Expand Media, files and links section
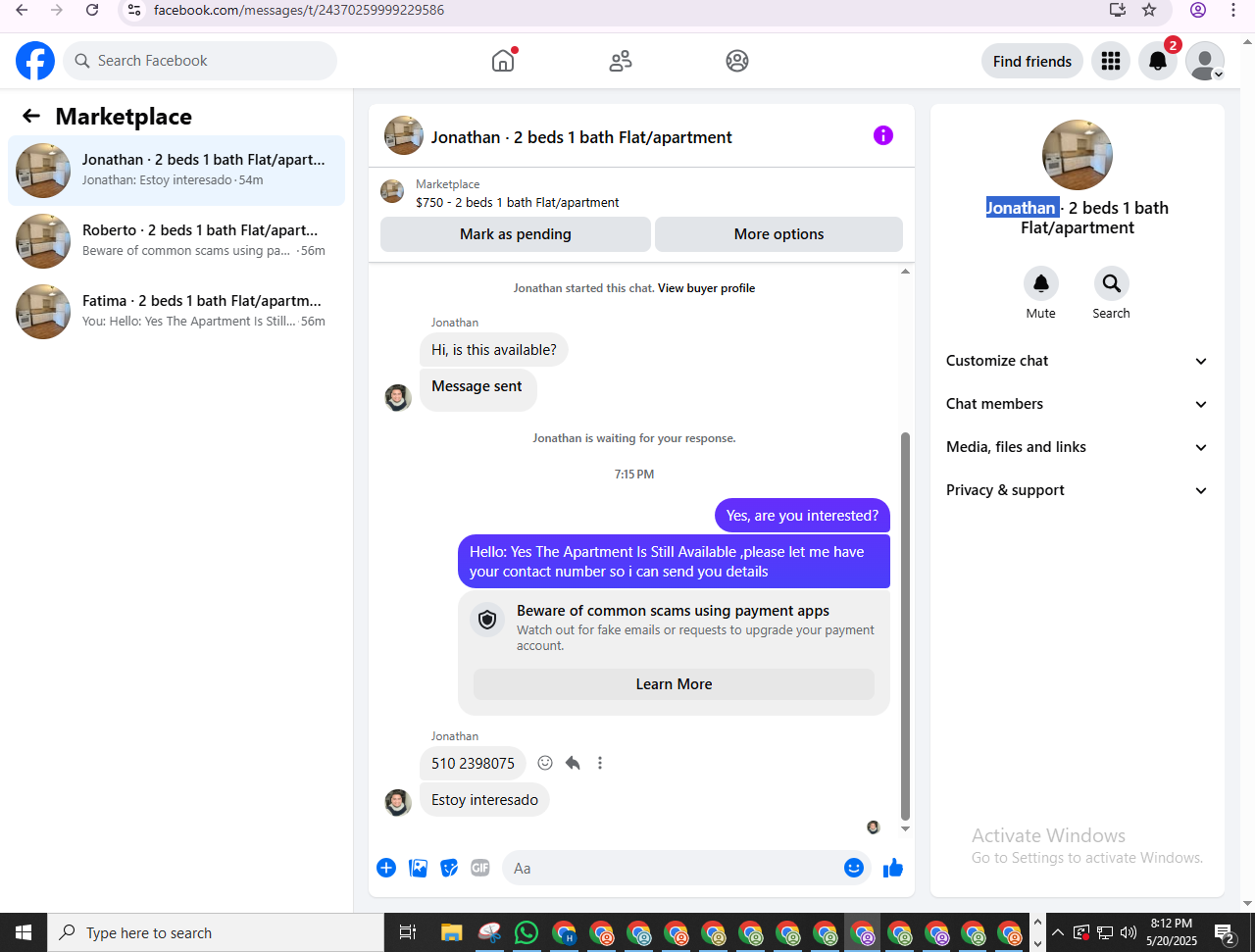 pos(1078,447)
